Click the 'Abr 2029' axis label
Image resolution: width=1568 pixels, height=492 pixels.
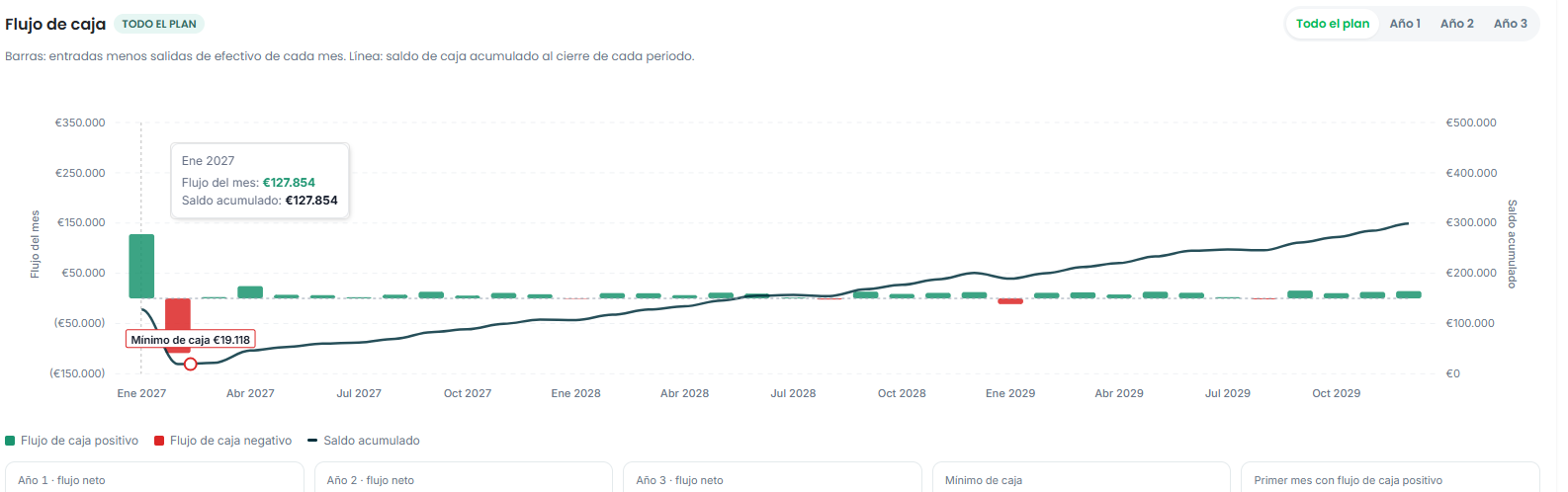pyautogui.click(x=1119, y=393)
